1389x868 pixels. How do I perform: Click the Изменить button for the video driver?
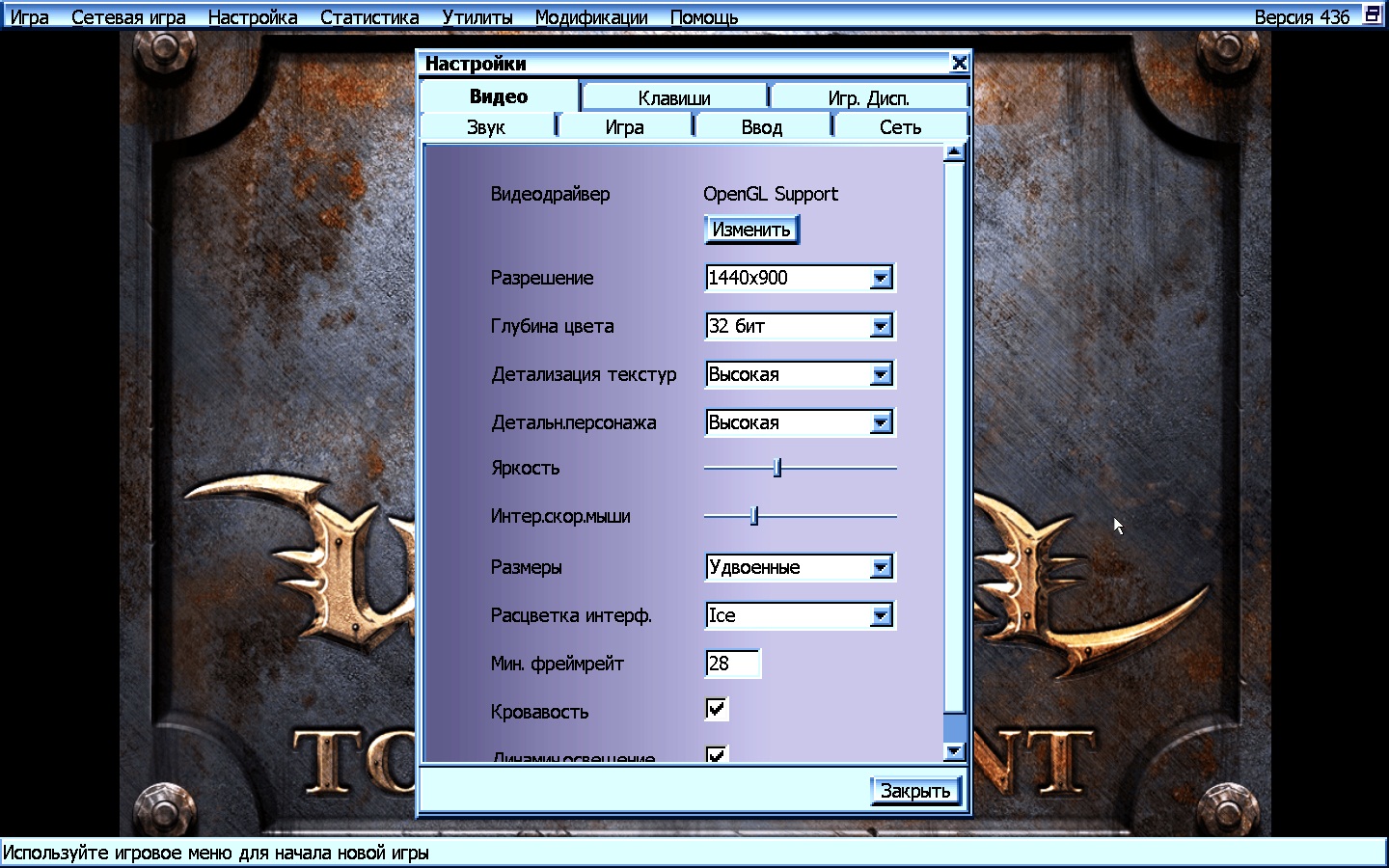tap(751, 230)
